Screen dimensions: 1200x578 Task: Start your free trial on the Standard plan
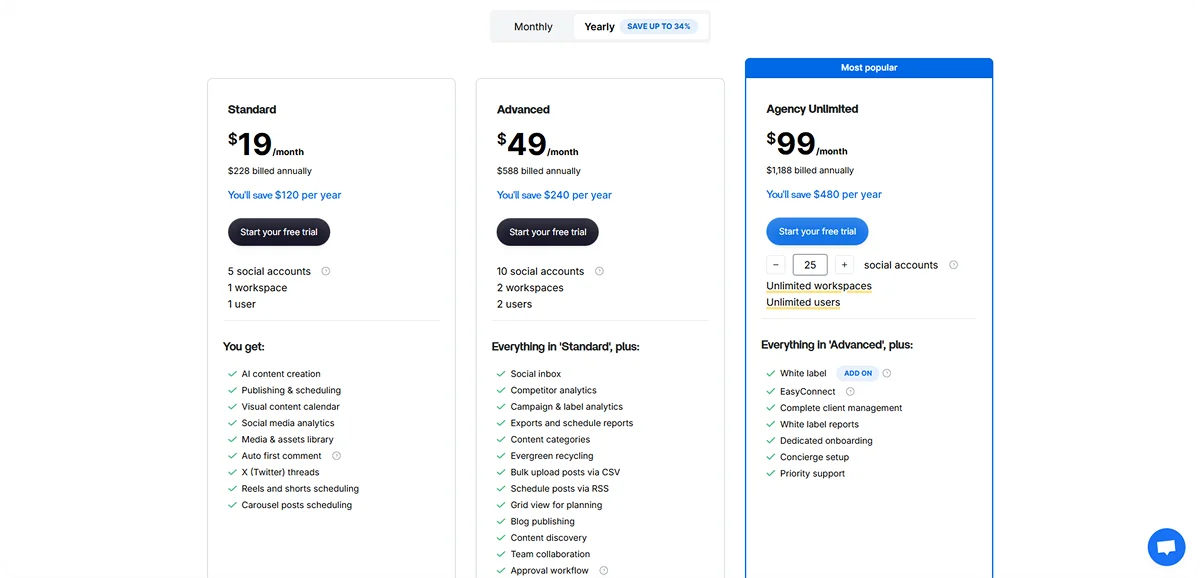click(x=278, y=231)
